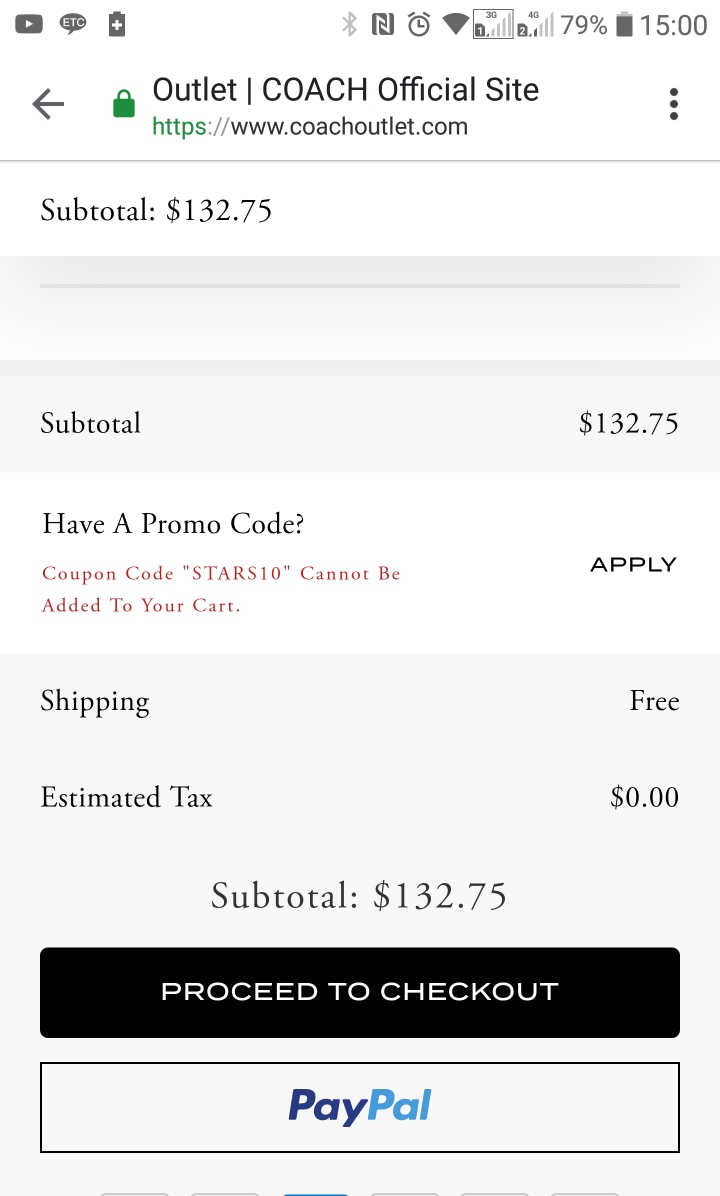Image resolution: width=720 pixels, height=1196 pixels.
Task: Tap the Bluetooth status icon
Action: point(349,24)
